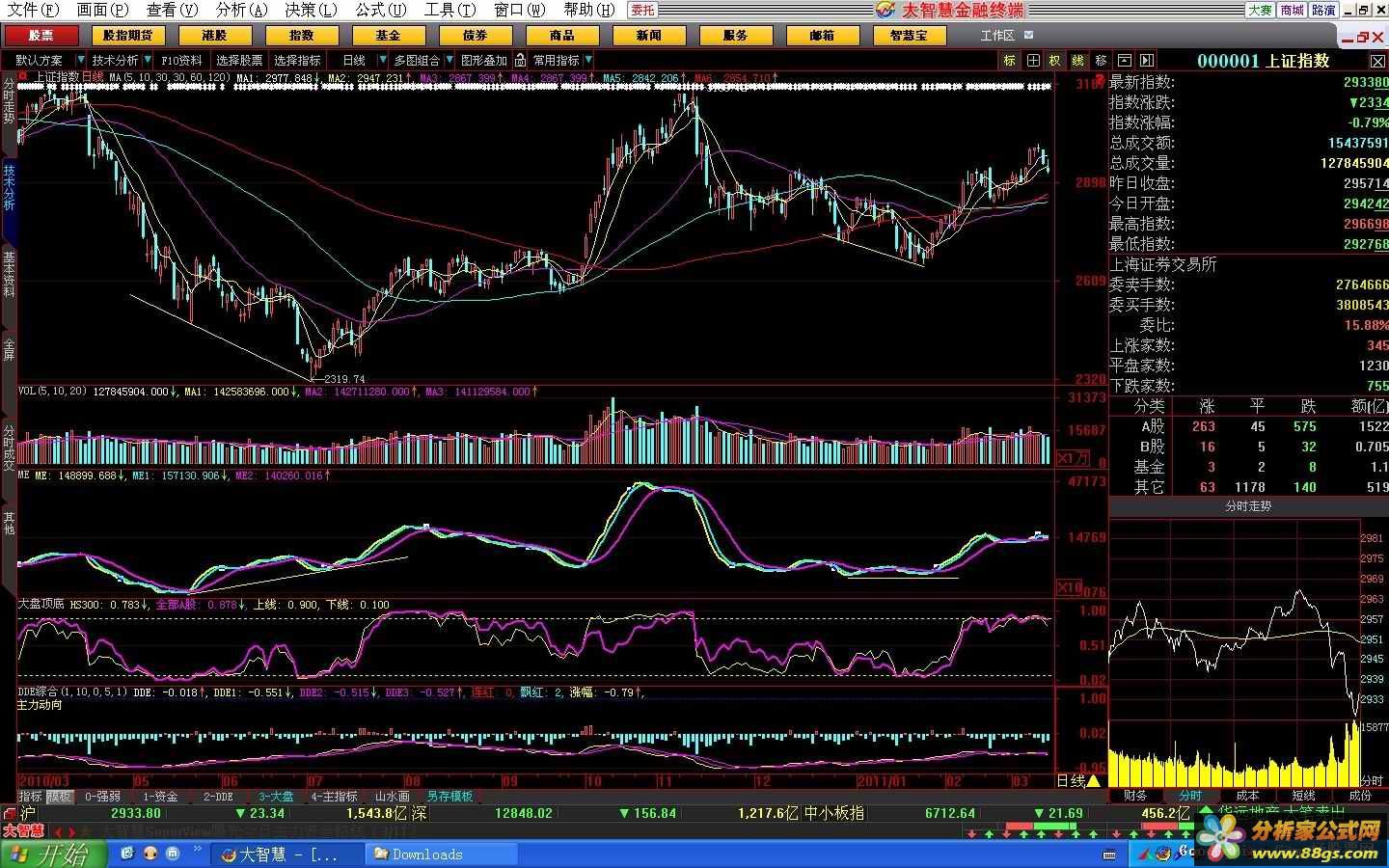Click the first quick launch icon in taskbar

coord(126,854)
